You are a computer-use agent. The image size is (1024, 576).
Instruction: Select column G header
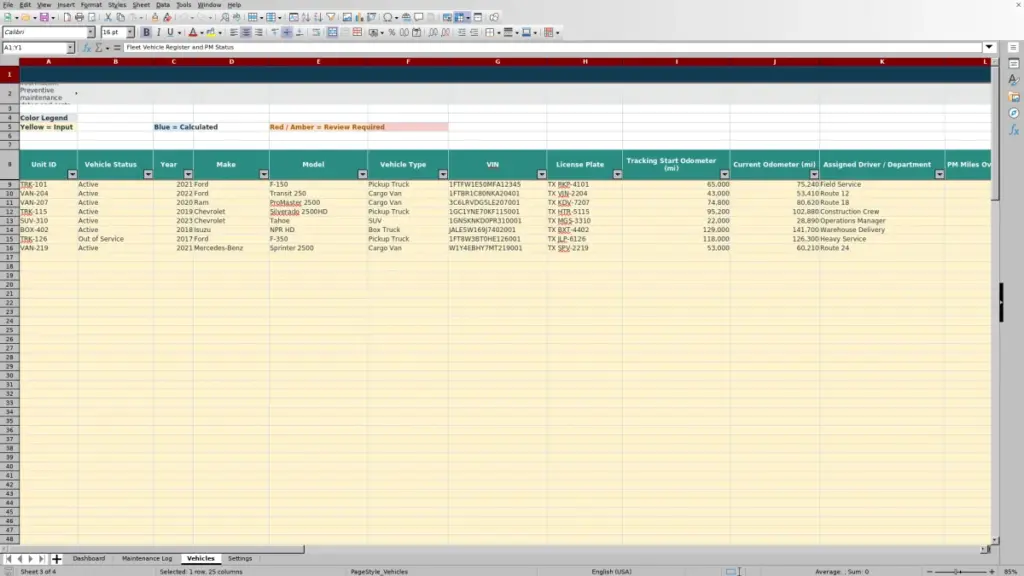coord(498,61)
